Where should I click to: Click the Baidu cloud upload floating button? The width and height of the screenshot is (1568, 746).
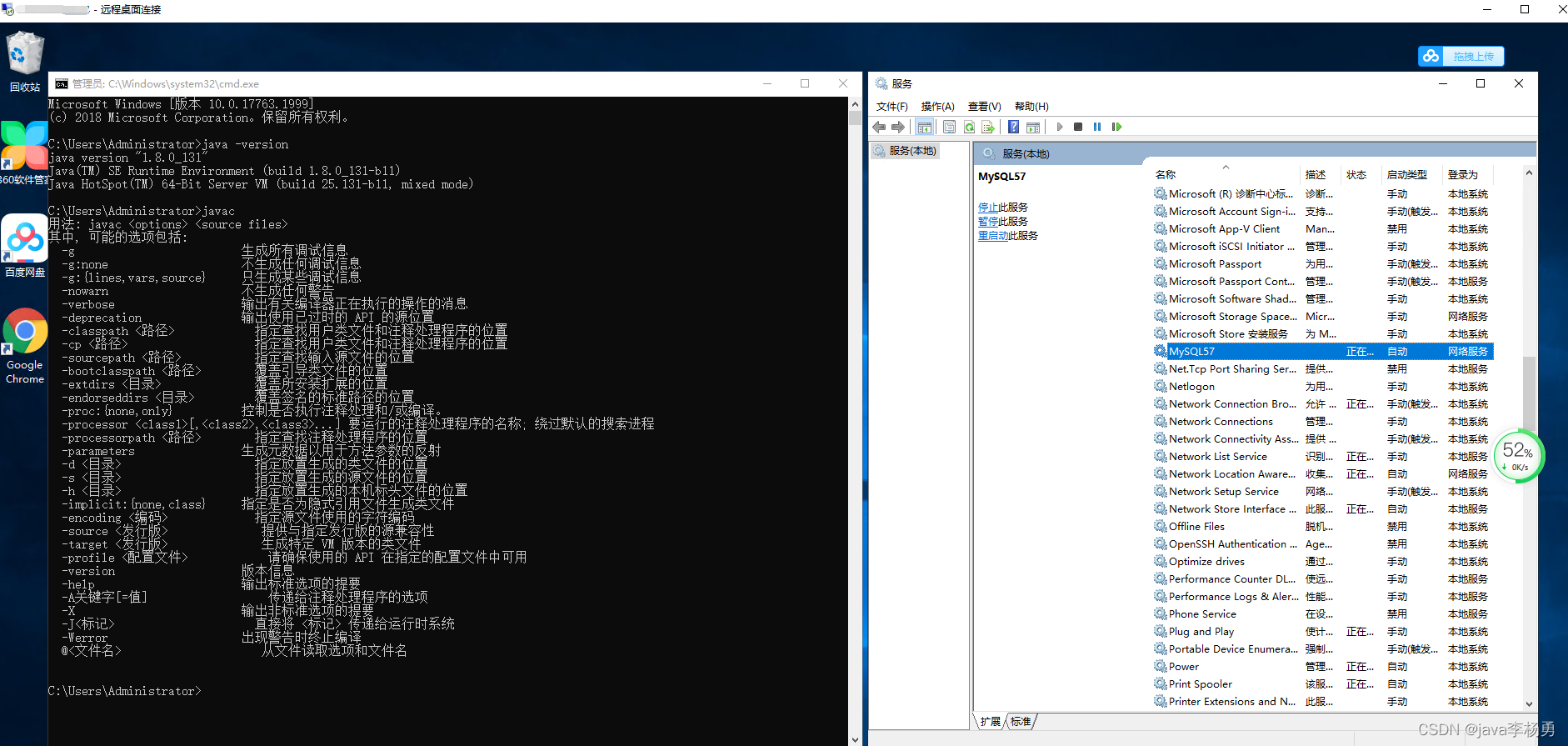[x=1461, y=56]
